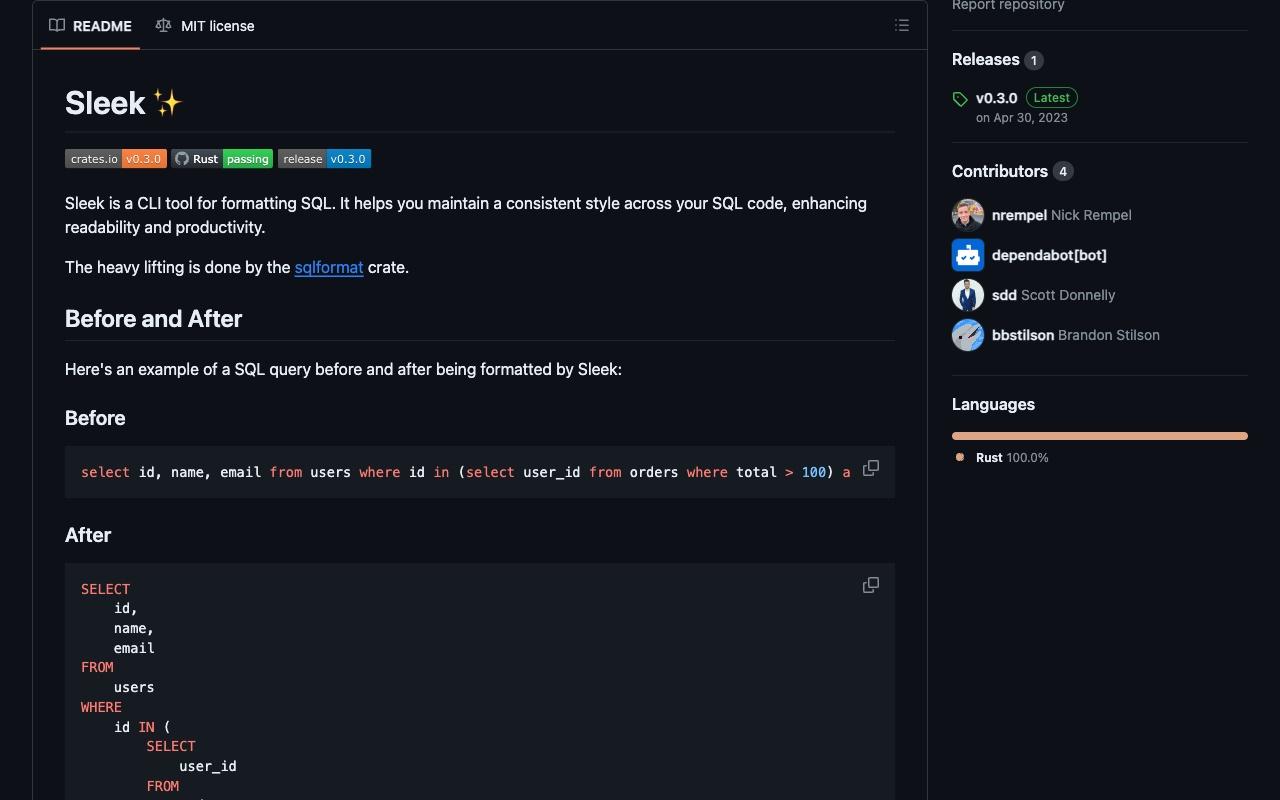This screenshot has height=800, width=1280.
Task: Open dependabot[bot] profile link
Action: click(1049, 255)
